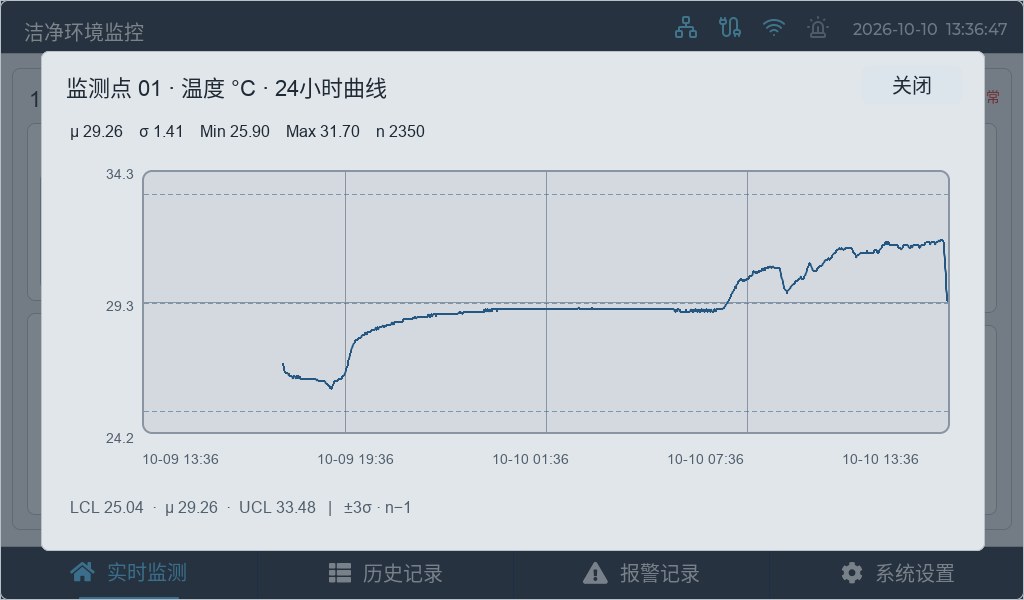Click the LCL 25.04 control limits text

tap(106, 507)
